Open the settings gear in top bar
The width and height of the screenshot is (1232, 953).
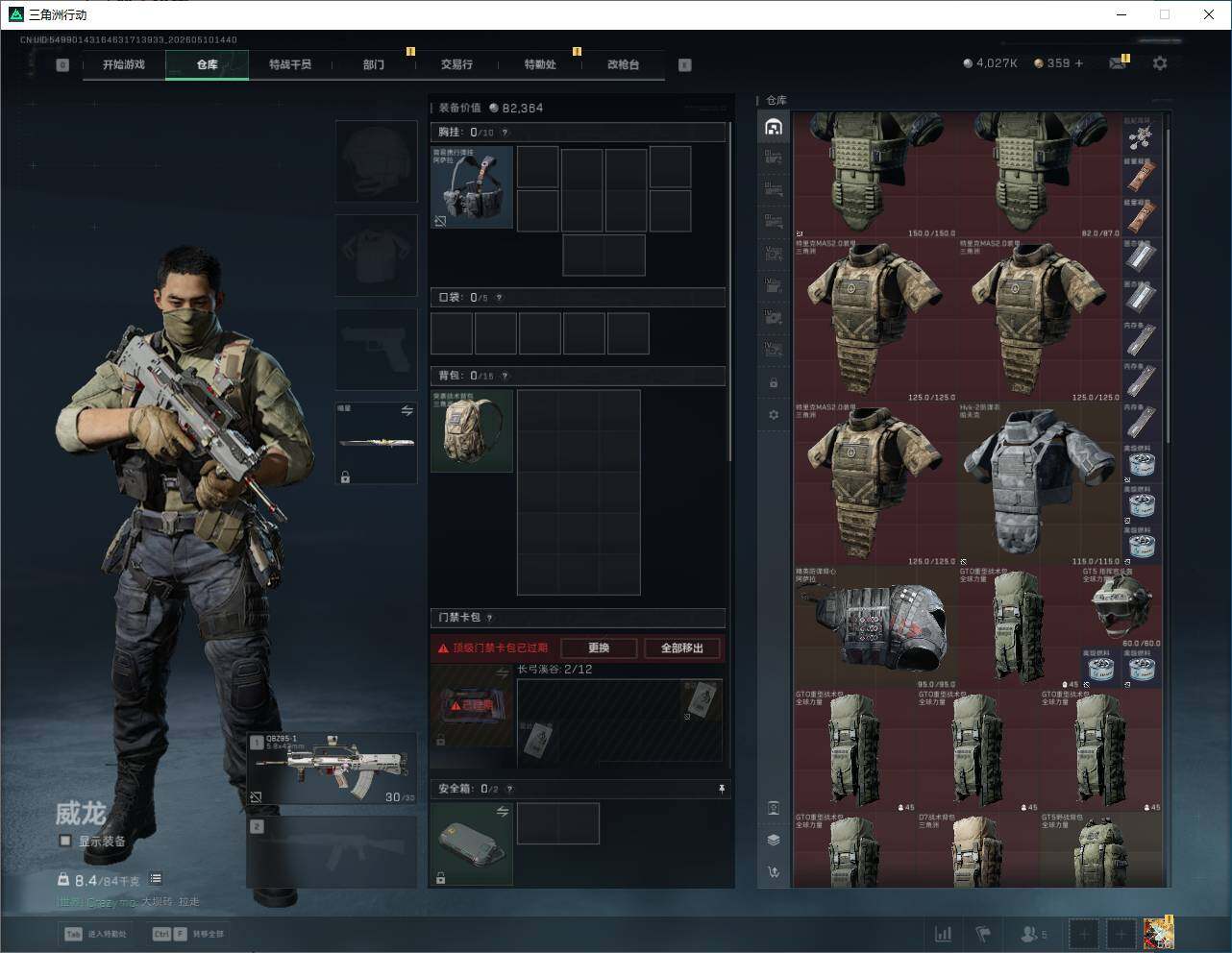pyautogui.click(x=1160, y=63)
